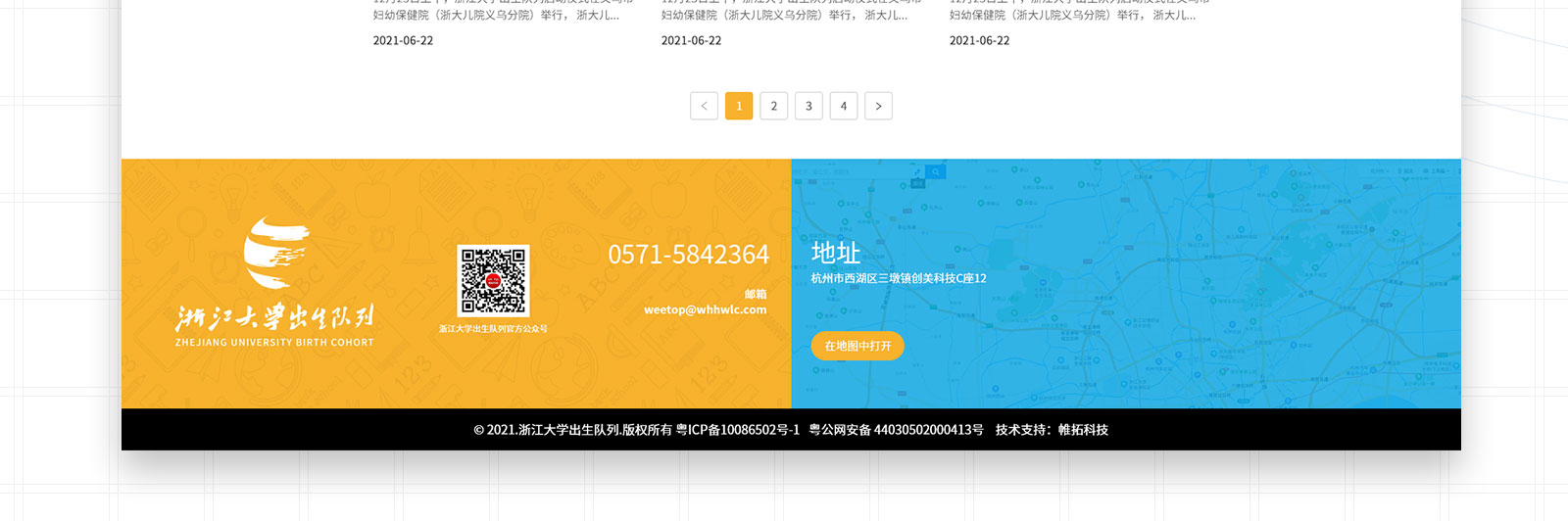Click the first article's 2021-06-22 date

pyautogui.click(x=403, y=40)
